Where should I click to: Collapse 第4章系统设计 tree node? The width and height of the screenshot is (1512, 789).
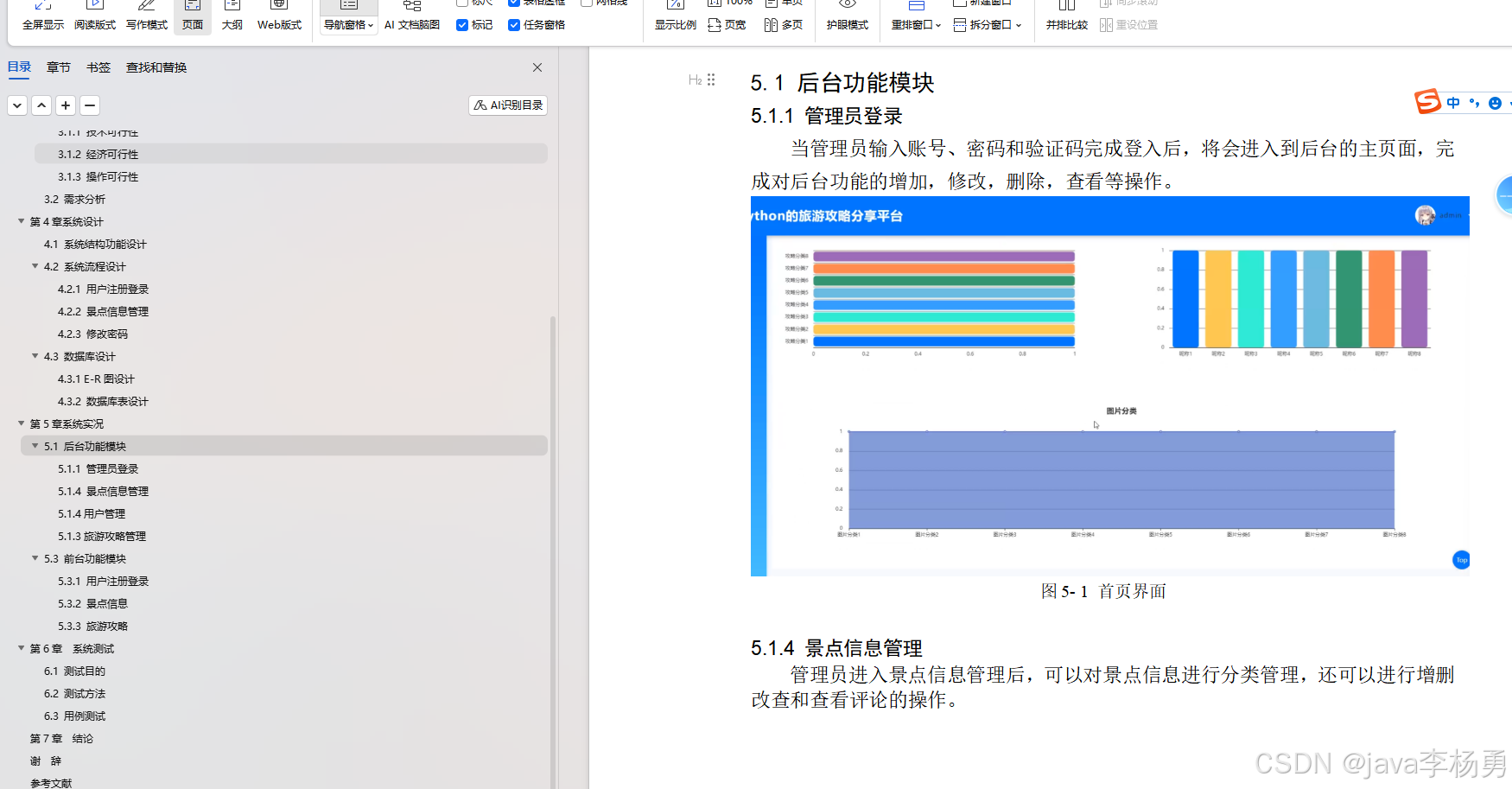22,221
